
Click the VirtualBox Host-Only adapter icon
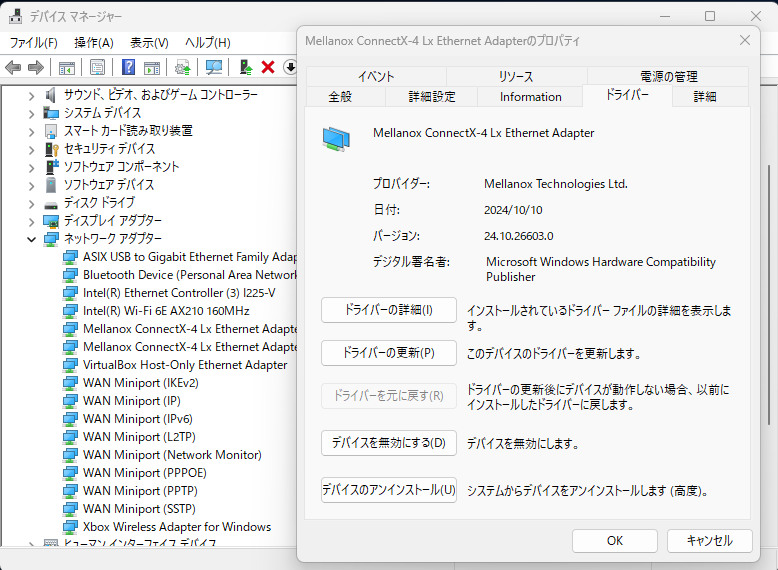pyautogui.click(x=70, y=365)
